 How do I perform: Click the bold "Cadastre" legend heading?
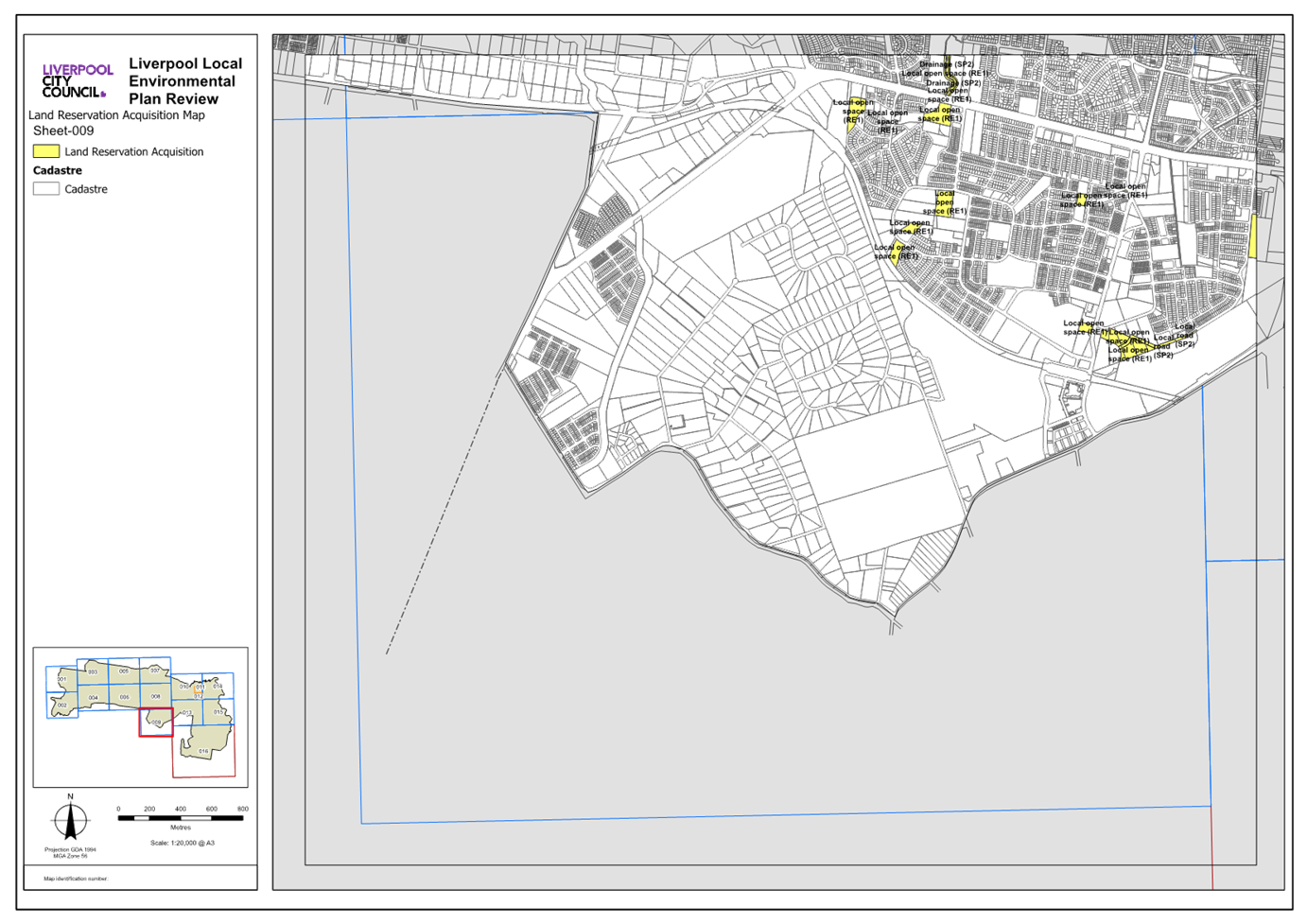[x=58, y=171]
